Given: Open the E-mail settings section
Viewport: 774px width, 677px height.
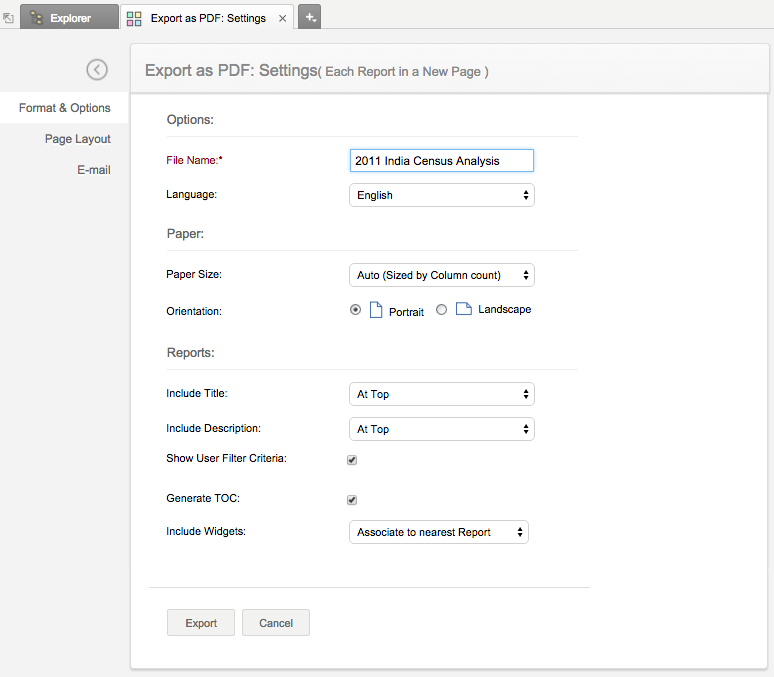Looking at the screenshot, I should click(x=93, y=170).
